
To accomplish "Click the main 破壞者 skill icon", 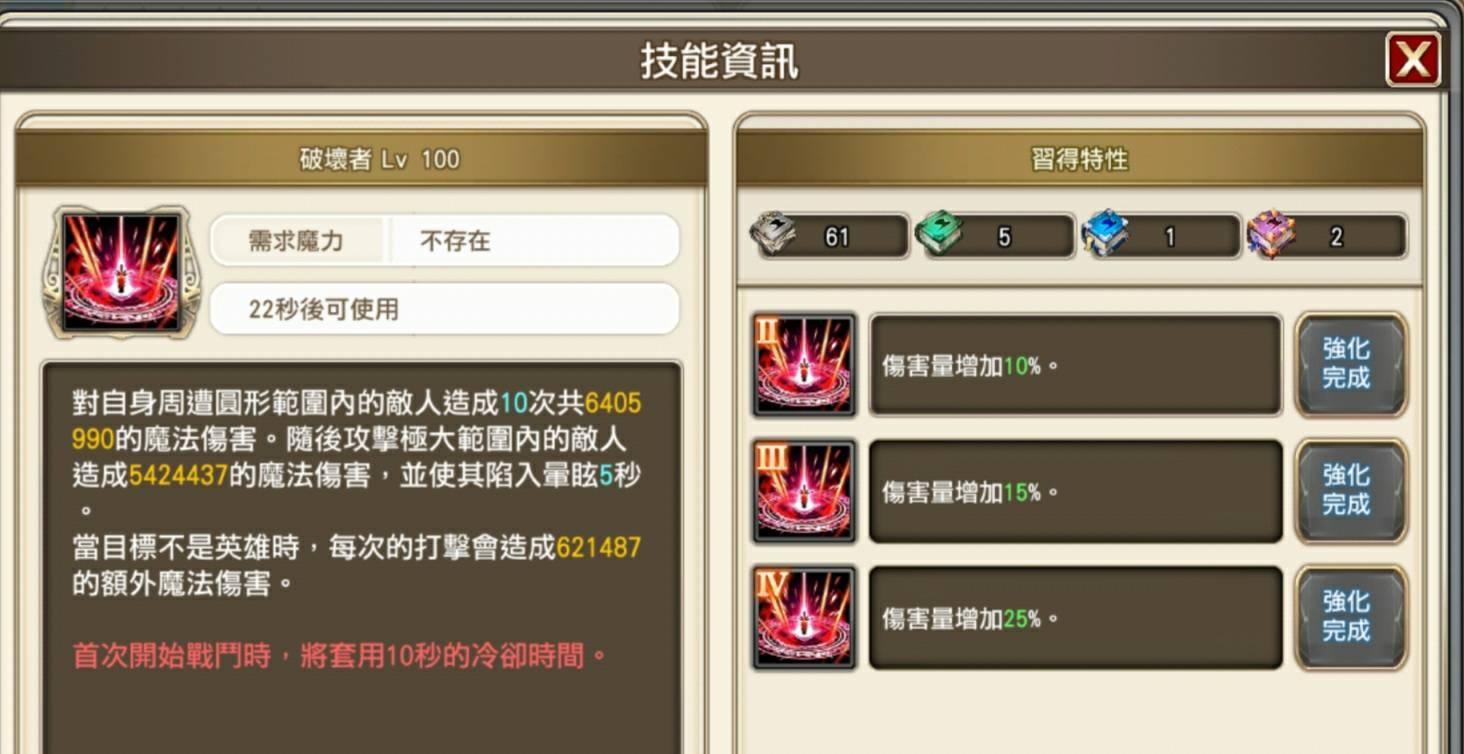I will point(121,272).
